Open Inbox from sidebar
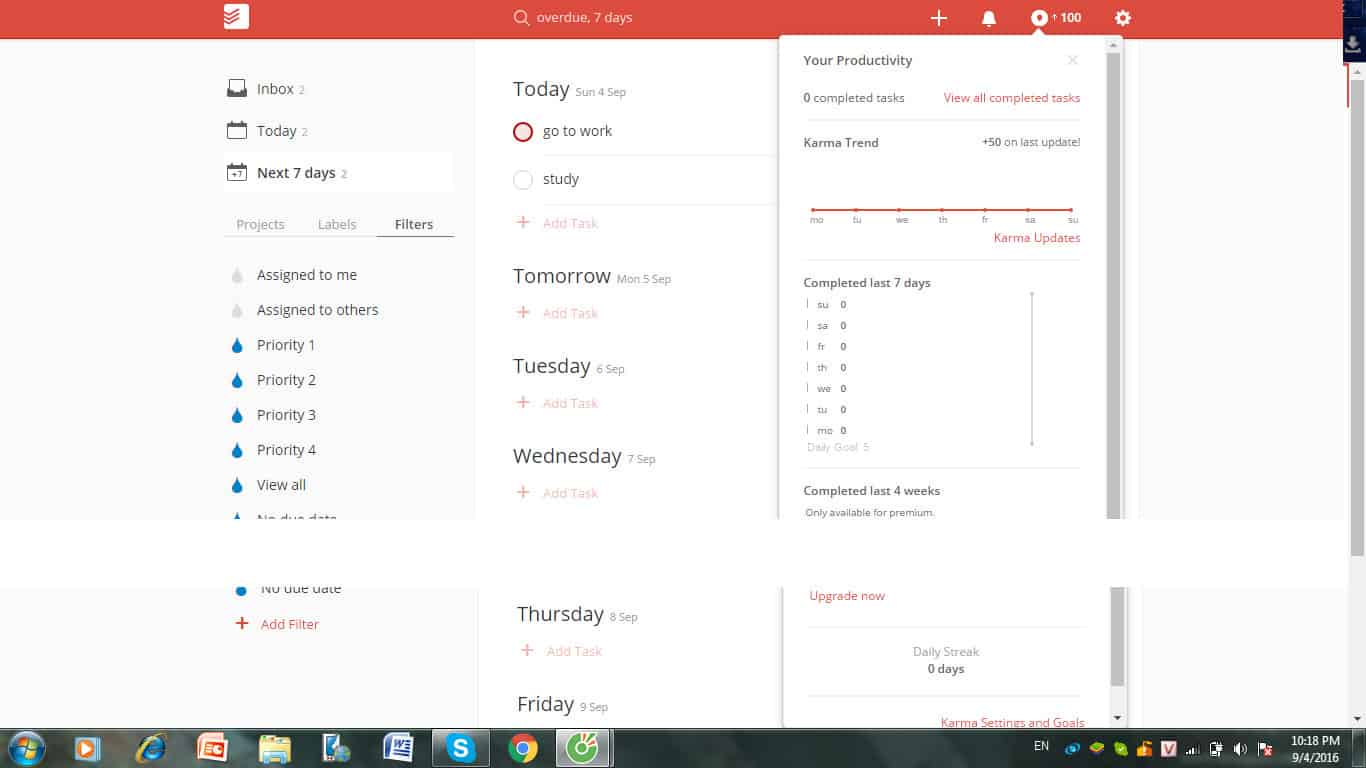Screen dimensions: 1366x768 point(274,89)
